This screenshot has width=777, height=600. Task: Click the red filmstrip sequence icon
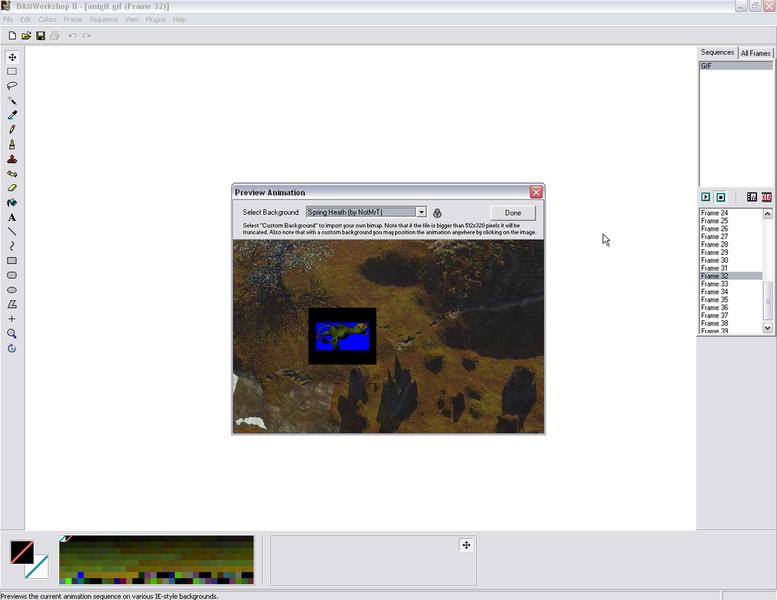767,197
